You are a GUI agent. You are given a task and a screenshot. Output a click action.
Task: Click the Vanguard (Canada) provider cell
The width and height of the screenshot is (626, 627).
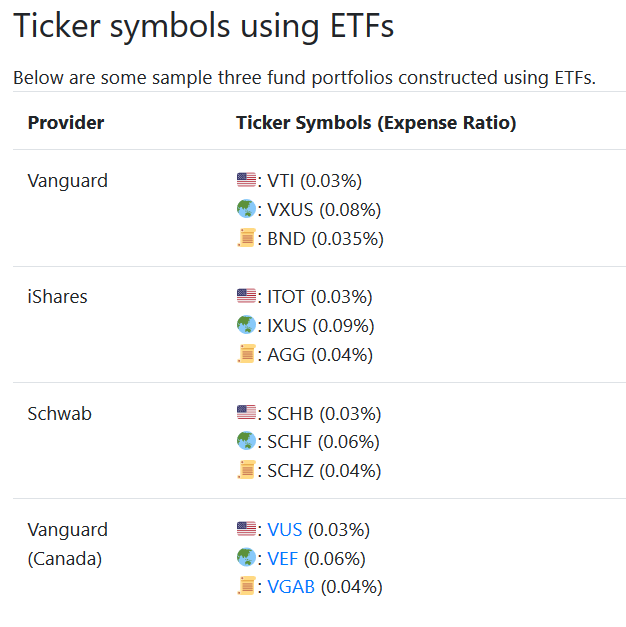67,544
